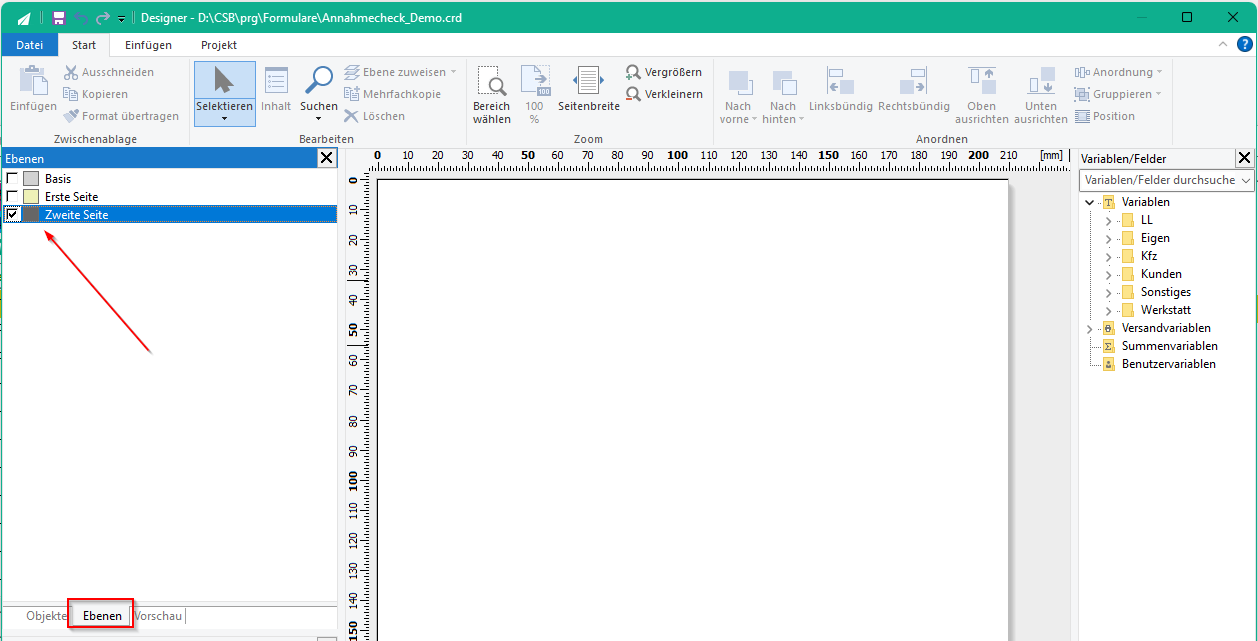Switch to the Vorschau panel tab

click(159, 616)
